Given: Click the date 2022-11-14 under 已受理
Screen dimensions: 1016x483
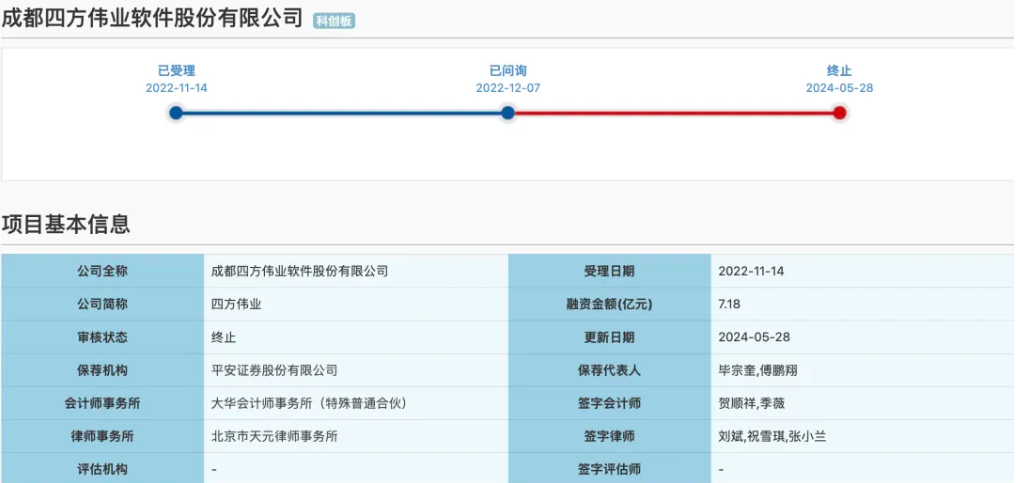Looking at the screenshot, I should coord(176,88).
